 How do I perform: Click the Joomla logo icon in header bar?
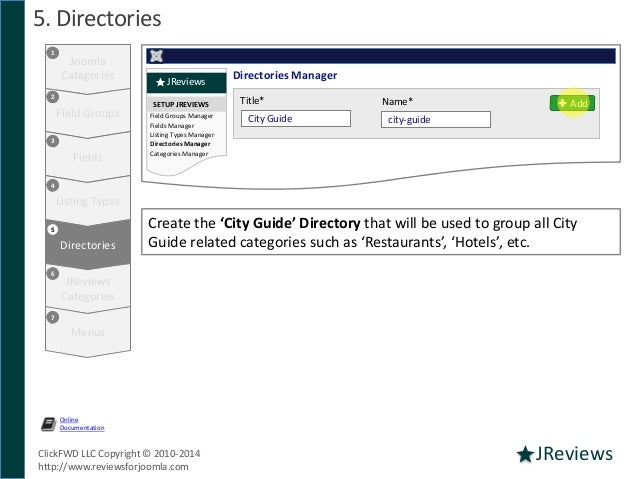click(156, 56)
